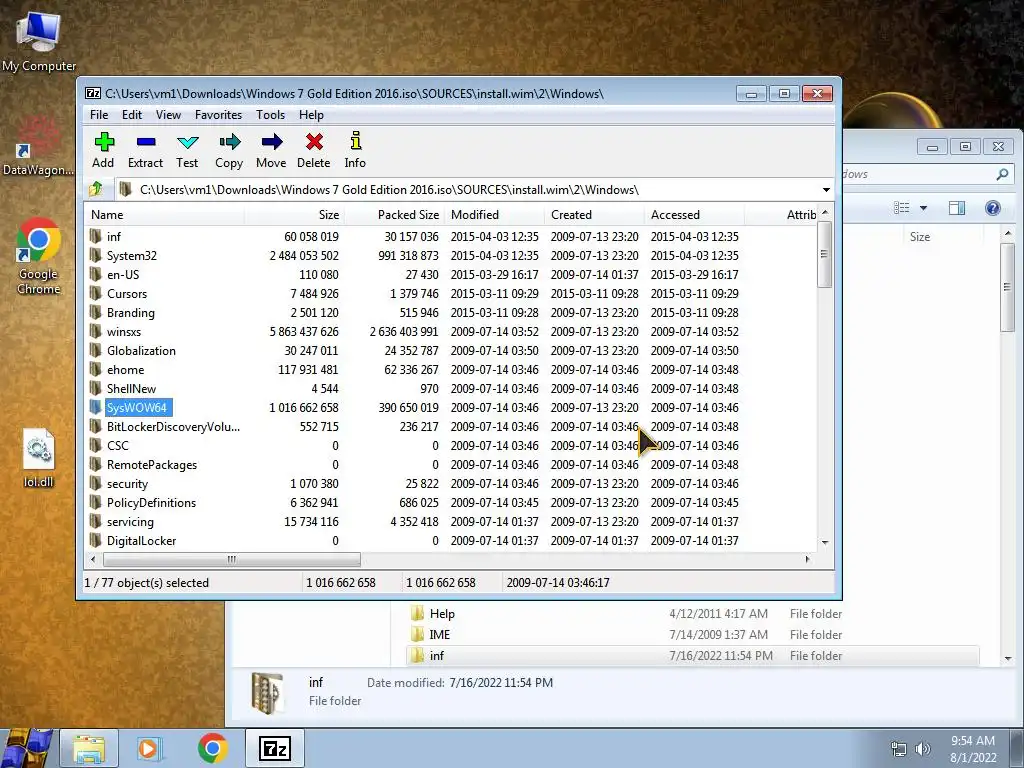The image size is (1024, 768).
Task: Sort by Name column header
Action: 165,214
